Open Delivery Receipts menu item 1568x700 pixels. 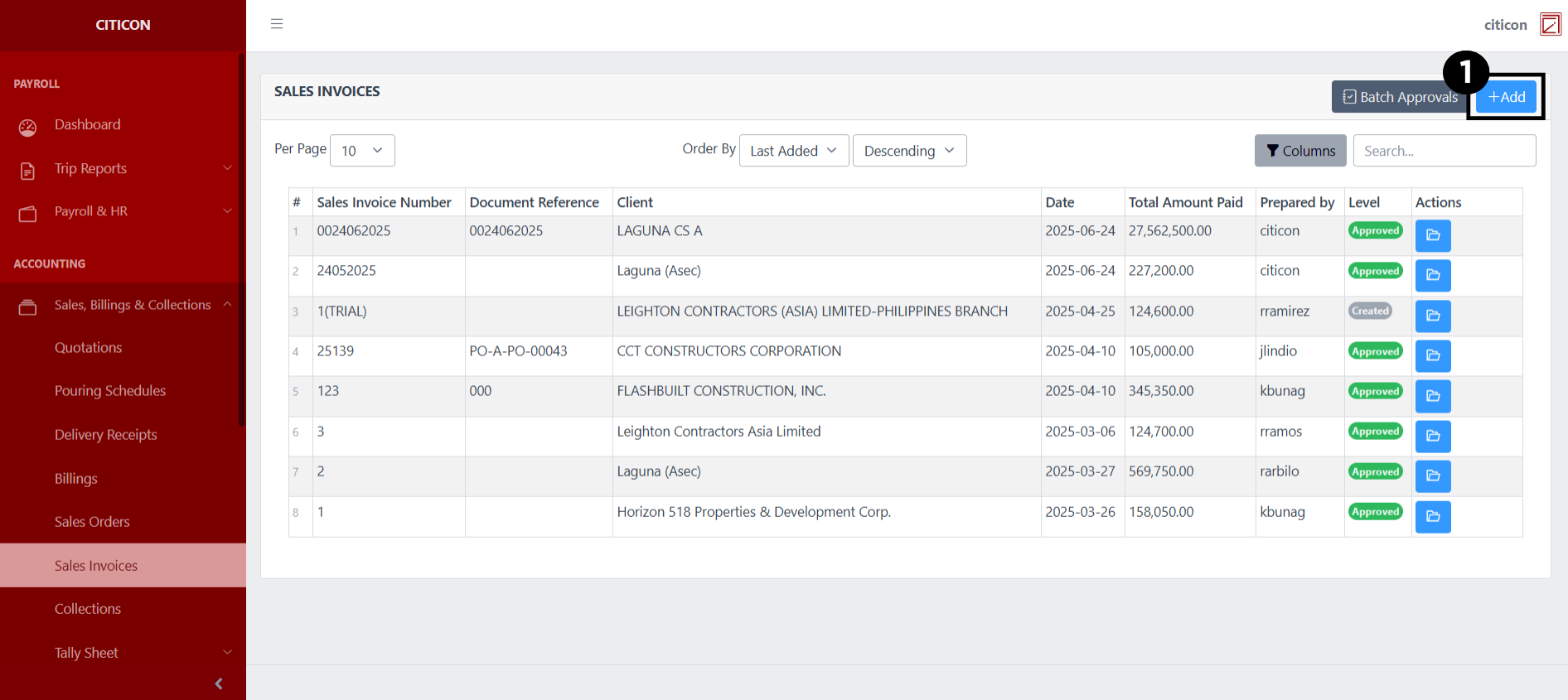pyautogui.click(x=106, y=435)
